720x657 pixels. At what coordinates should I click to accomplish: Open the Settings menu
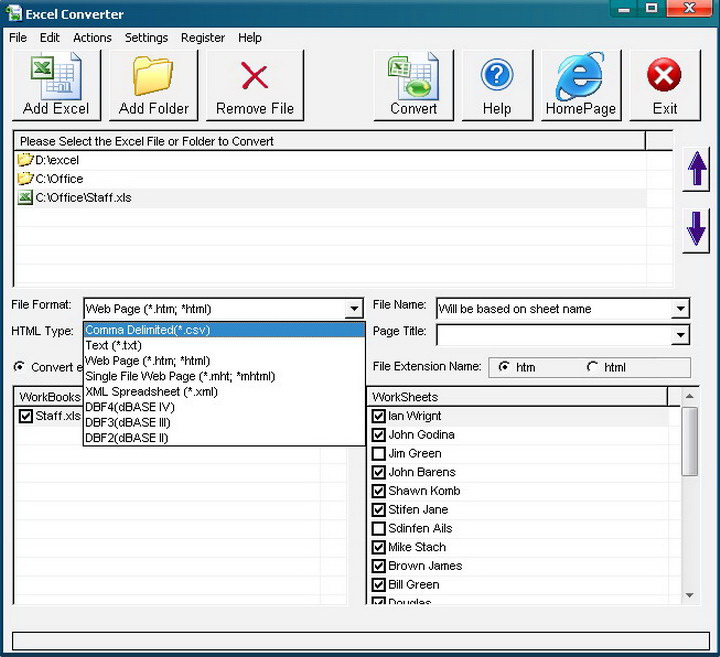tap(146, 38)
